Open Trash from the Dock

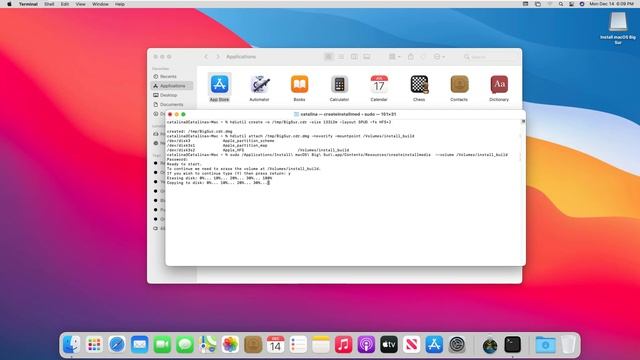pos(568,344)
